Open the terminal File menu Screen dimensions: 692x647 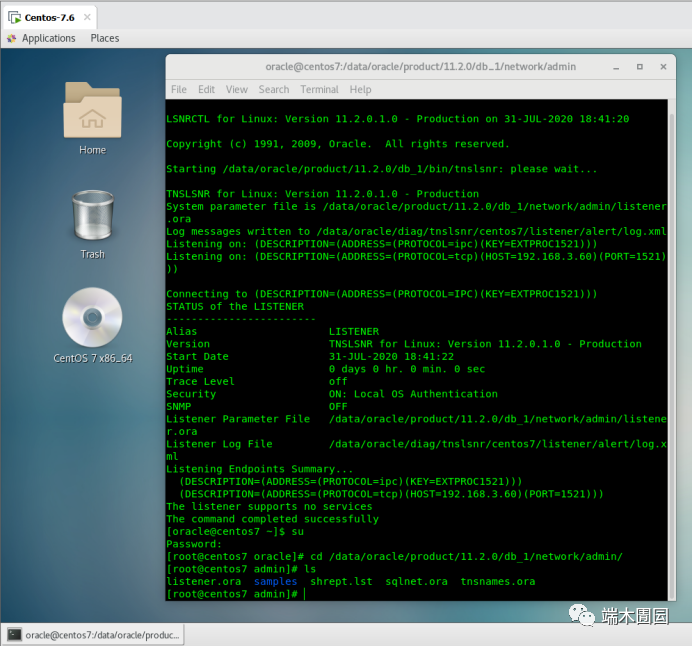(179, 90)
